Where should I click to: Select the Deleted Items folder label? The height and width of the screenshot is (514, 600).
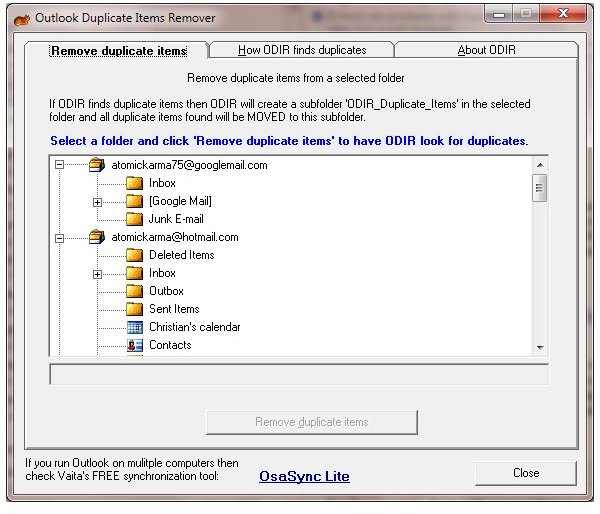click(x=182, y=255)
